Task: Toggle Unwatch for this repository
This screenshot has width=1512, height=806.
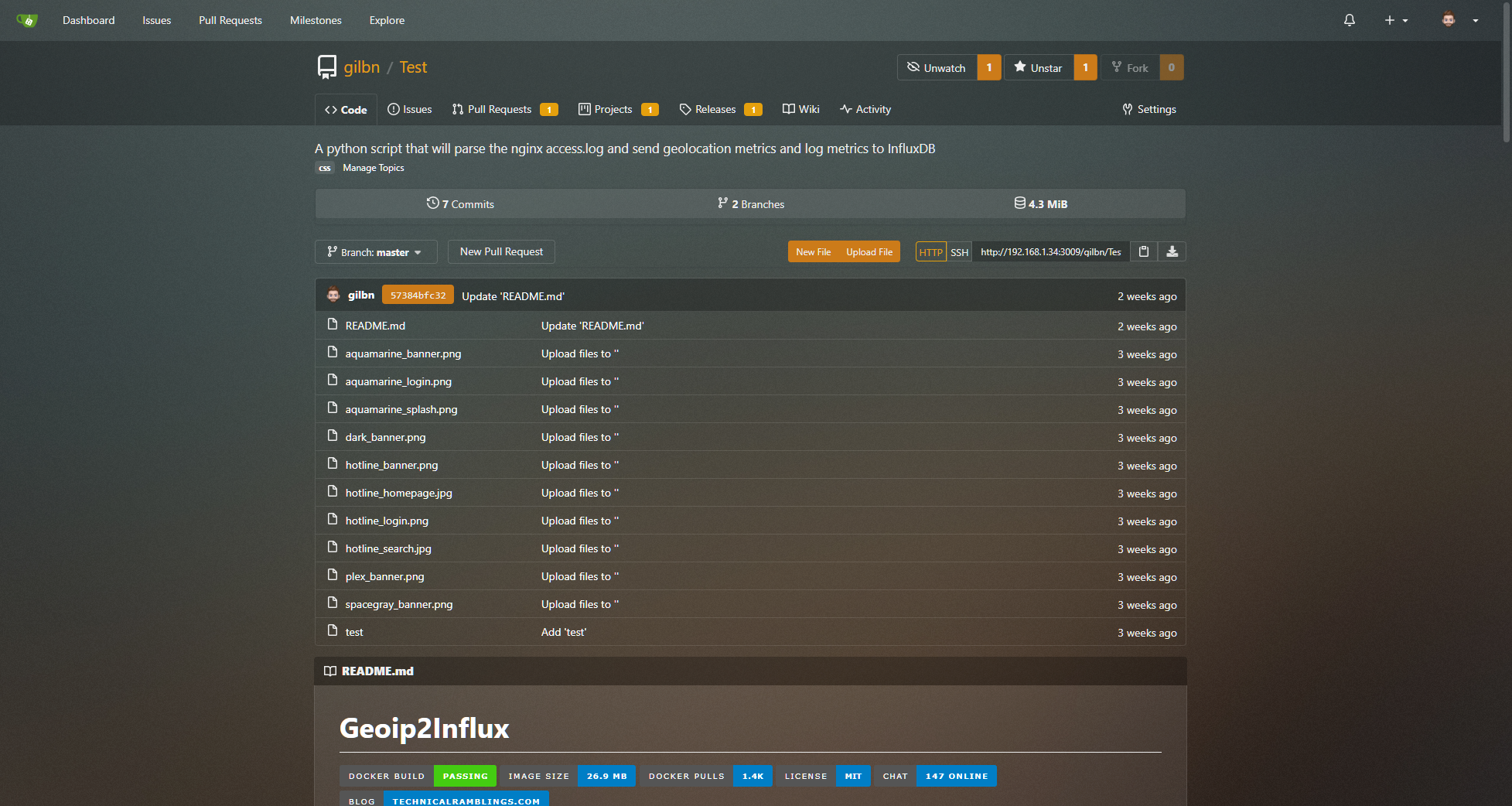Action: 937,67
